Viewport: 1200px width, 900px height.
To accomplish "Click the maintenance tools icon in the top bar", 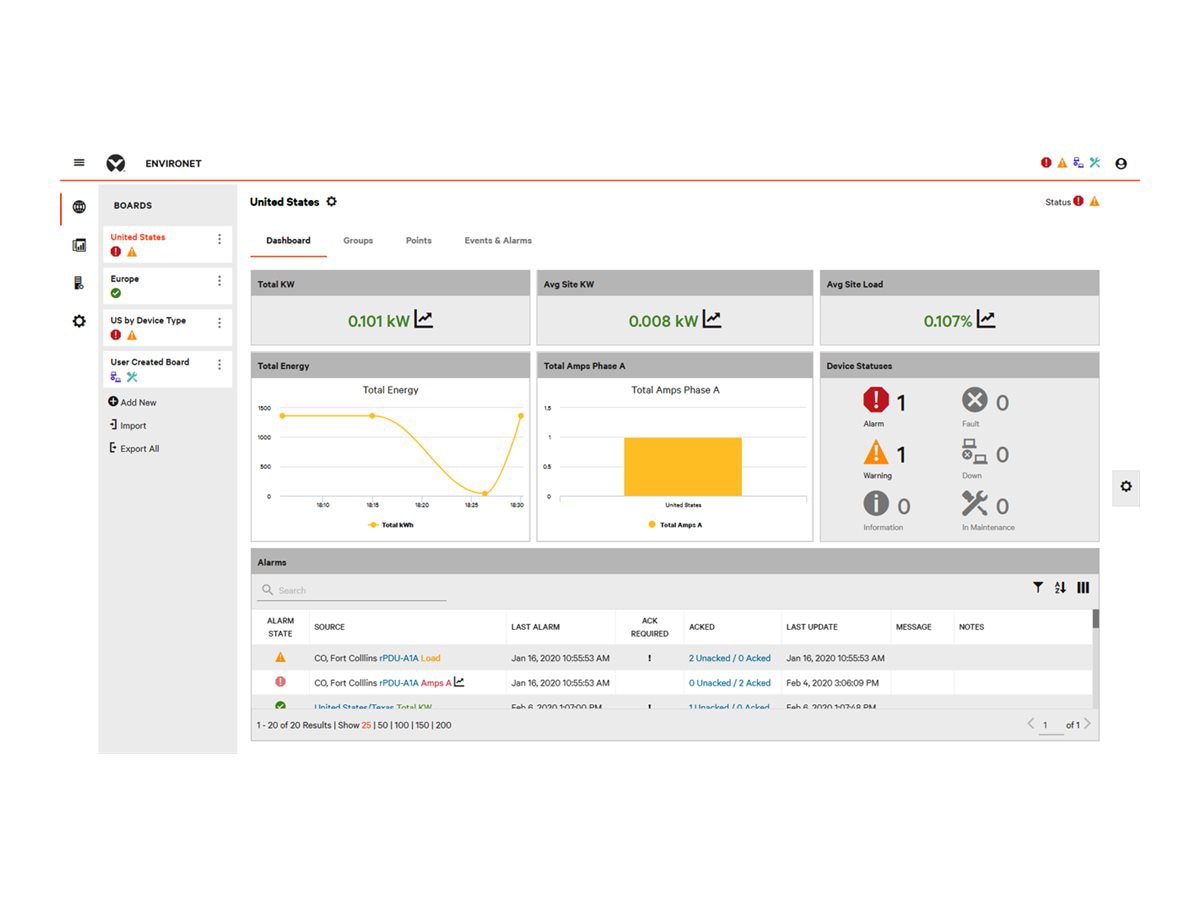I will [x=1095, y=162].
